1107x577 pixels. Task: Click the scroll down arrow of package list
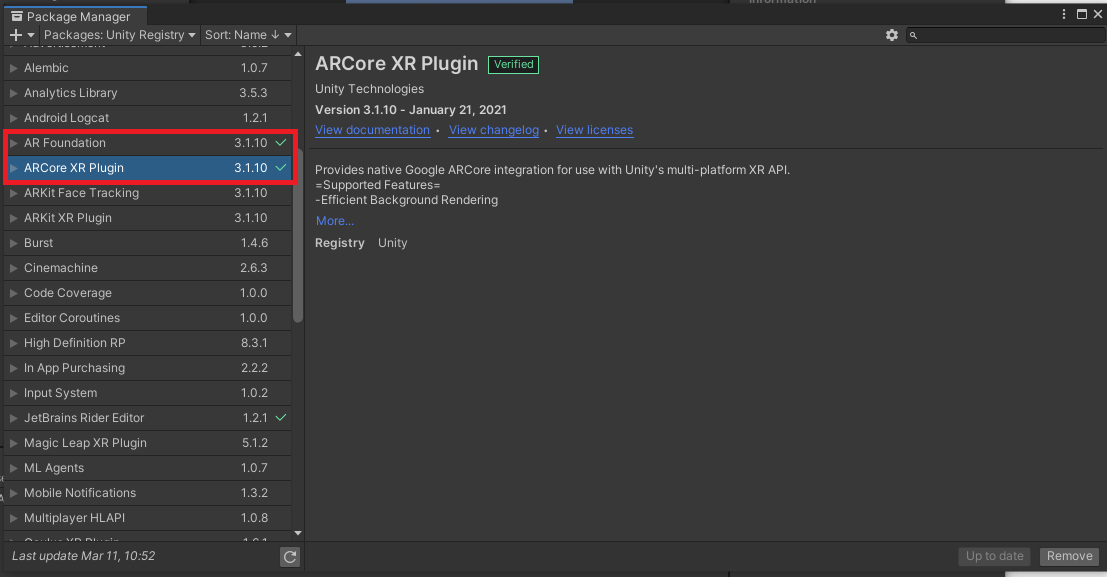(298, 533)
